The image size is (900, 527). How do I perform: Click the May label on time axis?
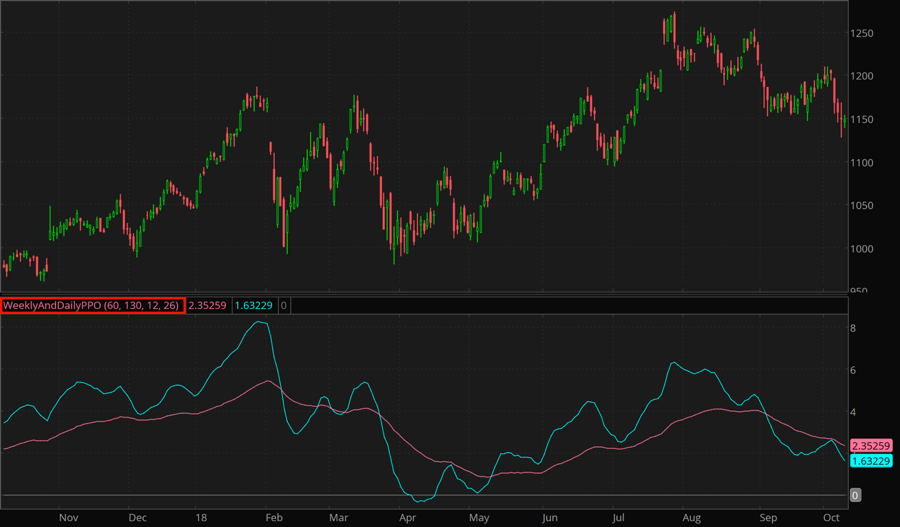click(479, 518)
